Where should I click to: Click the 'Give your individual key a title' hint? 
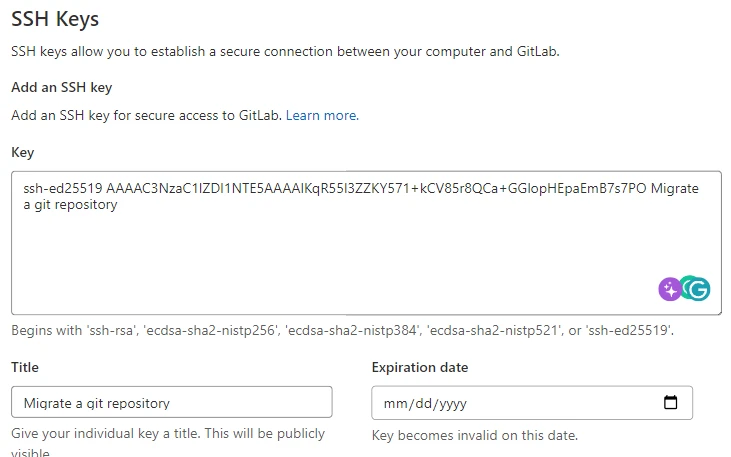[x=168, y=434]
